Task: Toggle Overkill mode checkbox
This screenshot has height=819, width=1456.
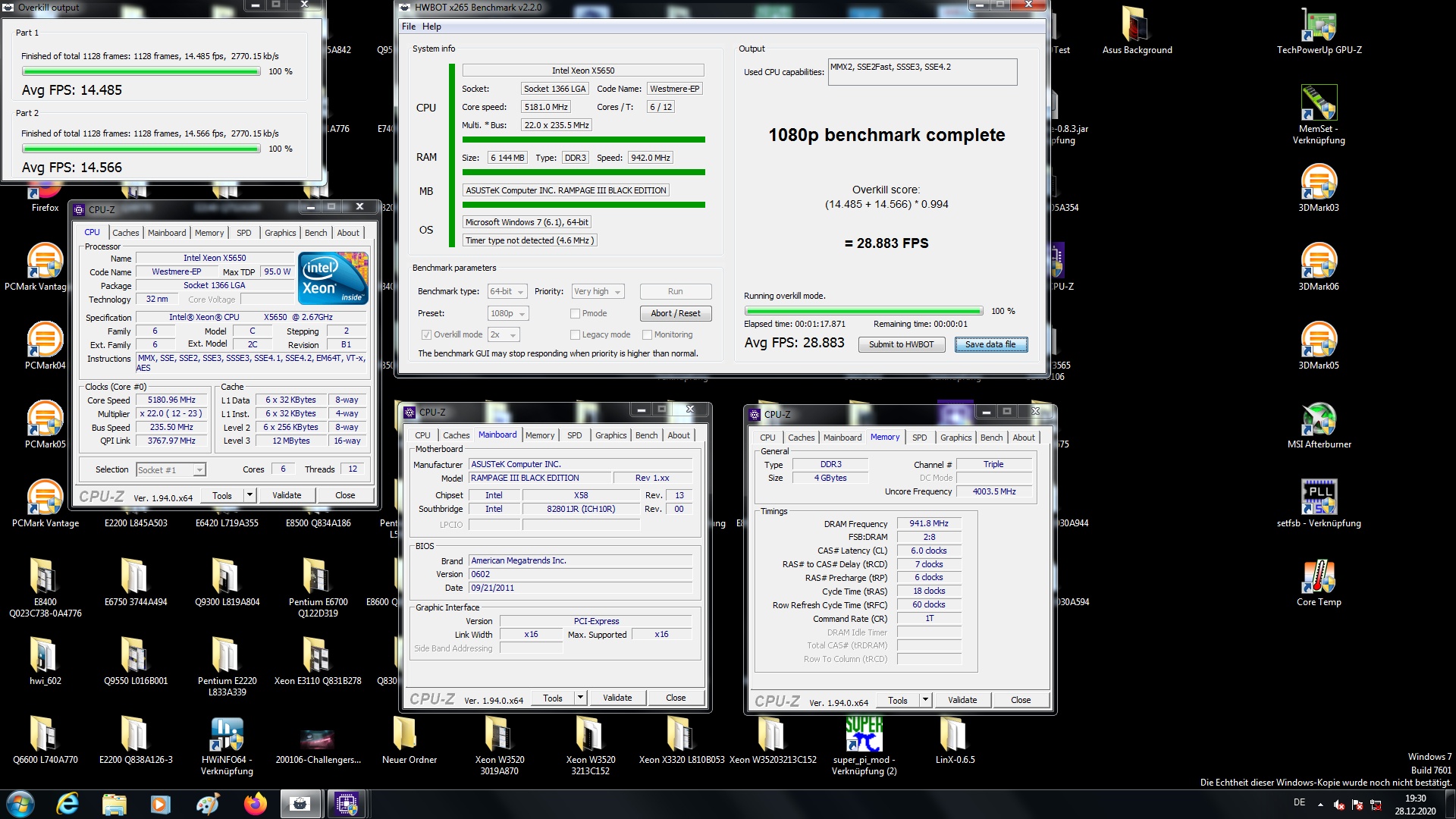Action: coord(426,334)
